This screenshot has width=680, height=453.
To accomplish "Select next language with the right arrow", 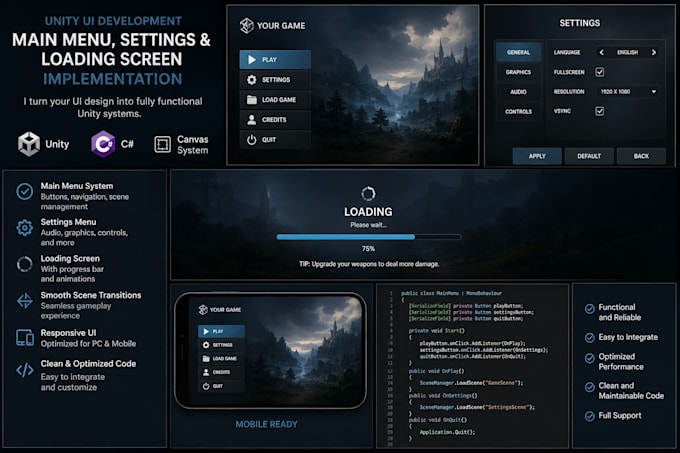I will pos(654,52).
